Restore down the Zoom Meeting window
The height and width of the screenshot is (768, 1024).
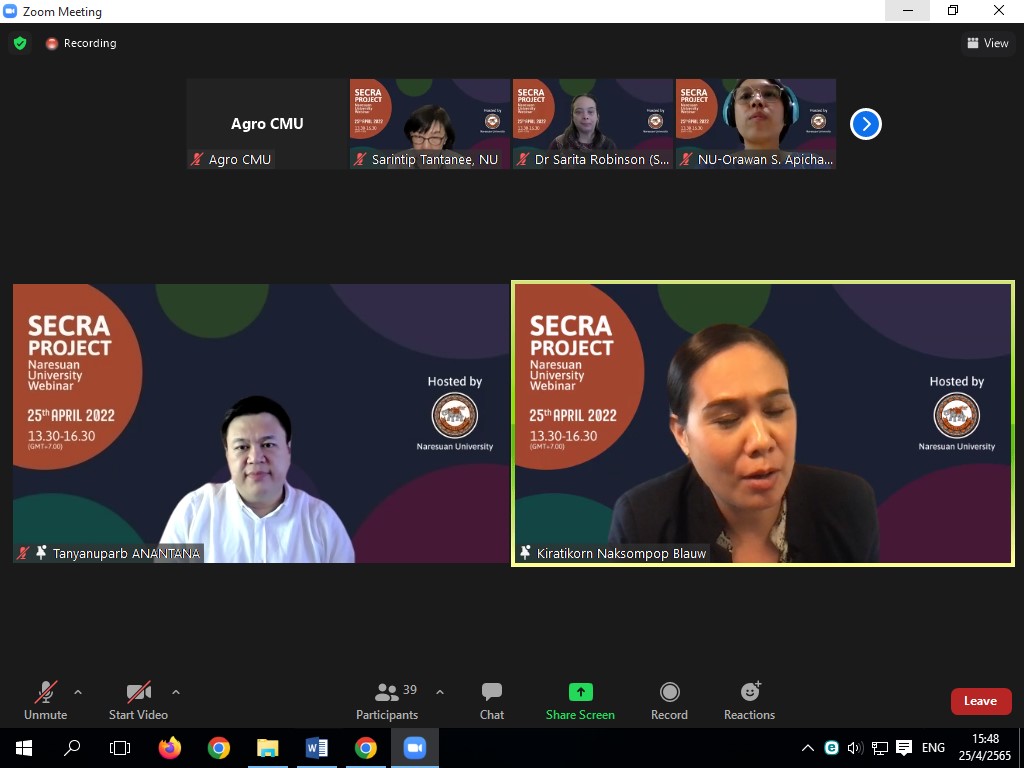click(953, 10)
